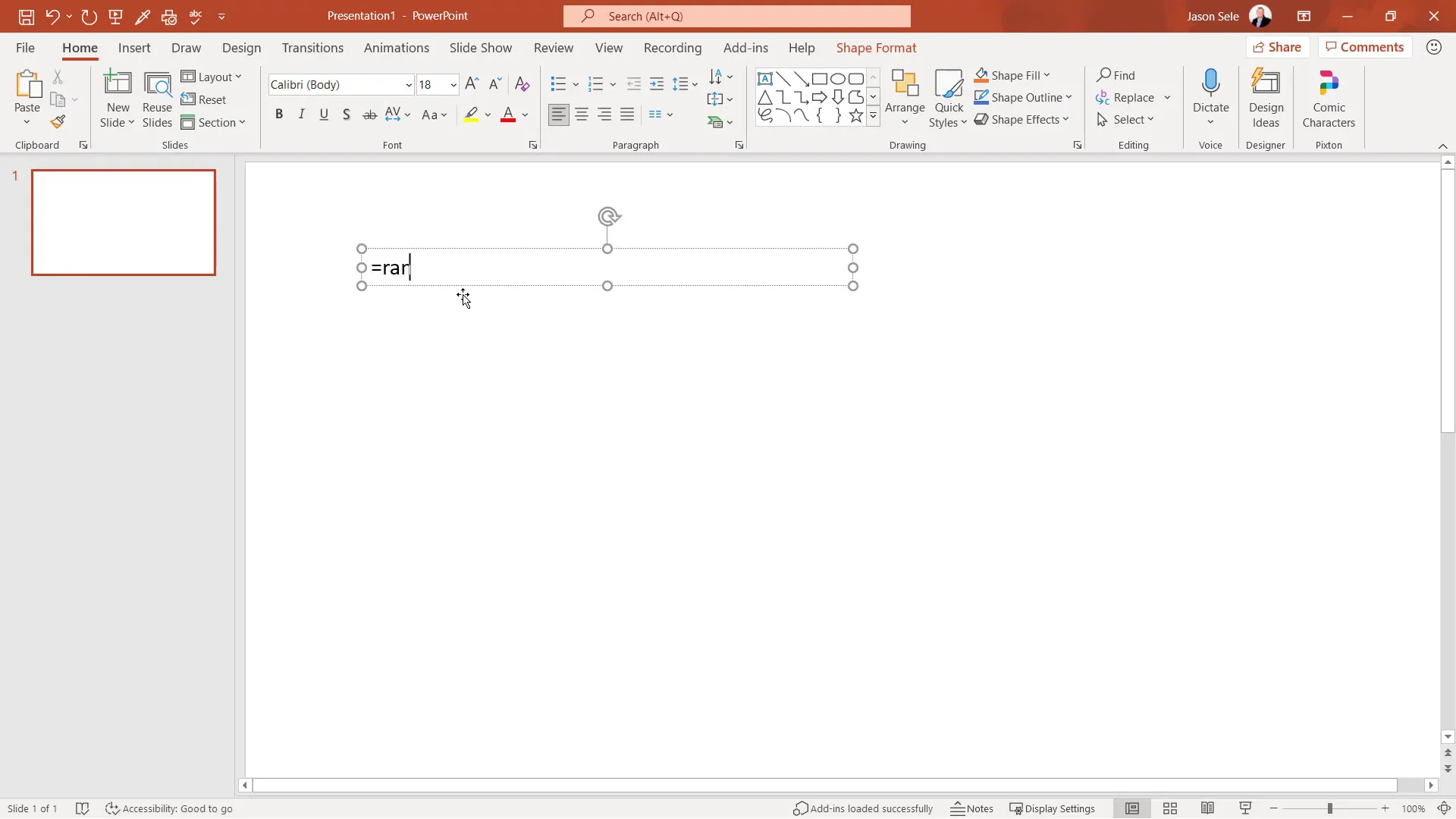Set Align Left paragraph alignment
This screenshot has width=1456, height=819.
point(559,115)
